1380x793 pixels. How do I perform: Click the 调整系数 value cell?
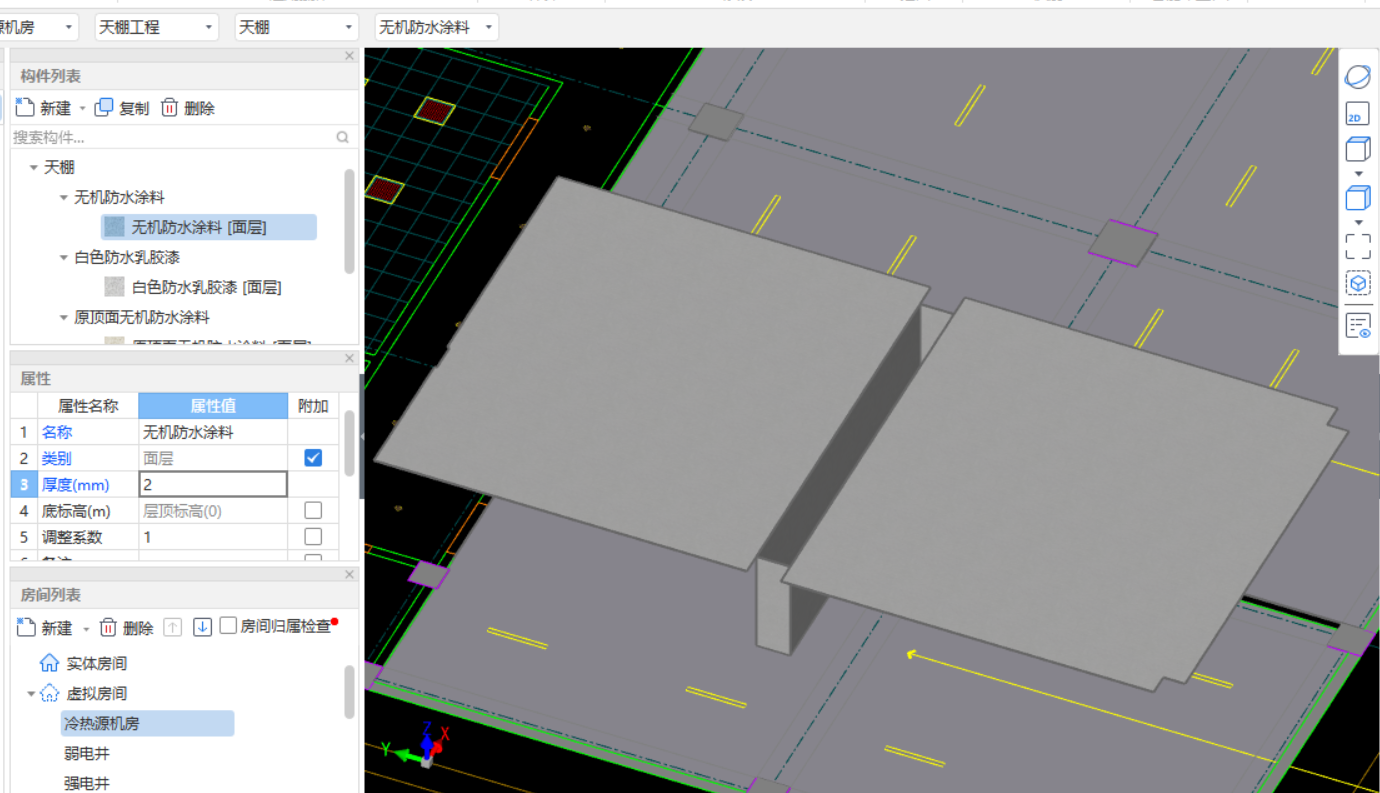pyautogui.click(x=213, y=537)
